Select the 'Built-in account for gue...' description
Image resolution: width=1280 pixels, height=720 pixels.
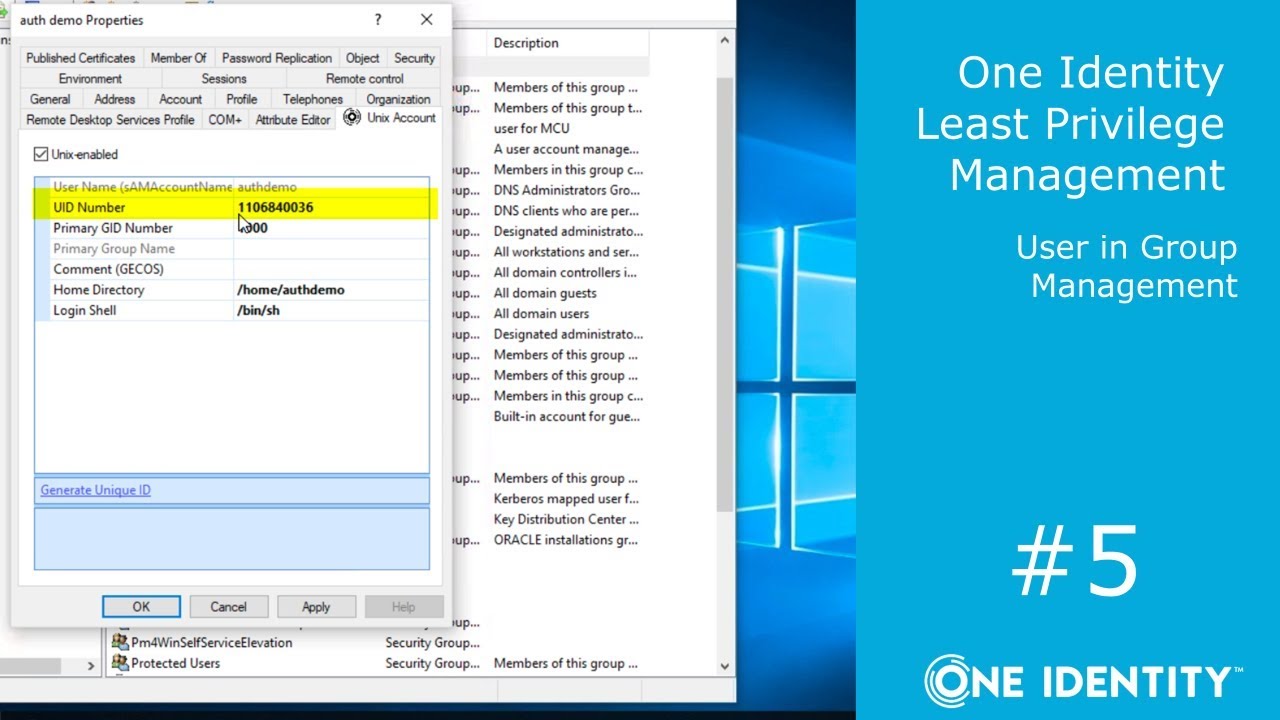(x=567, y=417)
